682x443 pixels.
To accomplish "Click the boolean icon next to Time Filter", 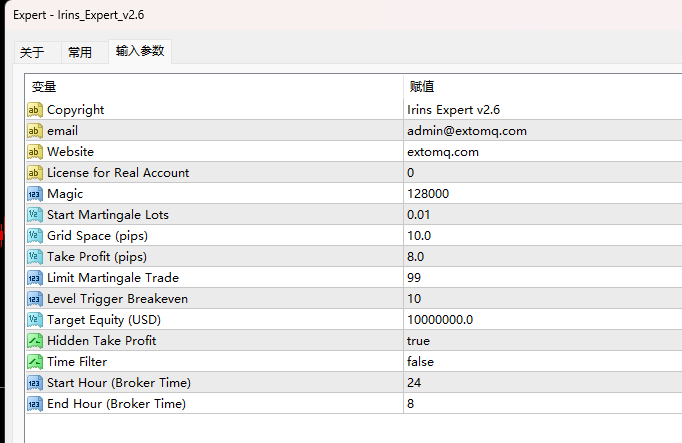I will coord(35,362).
